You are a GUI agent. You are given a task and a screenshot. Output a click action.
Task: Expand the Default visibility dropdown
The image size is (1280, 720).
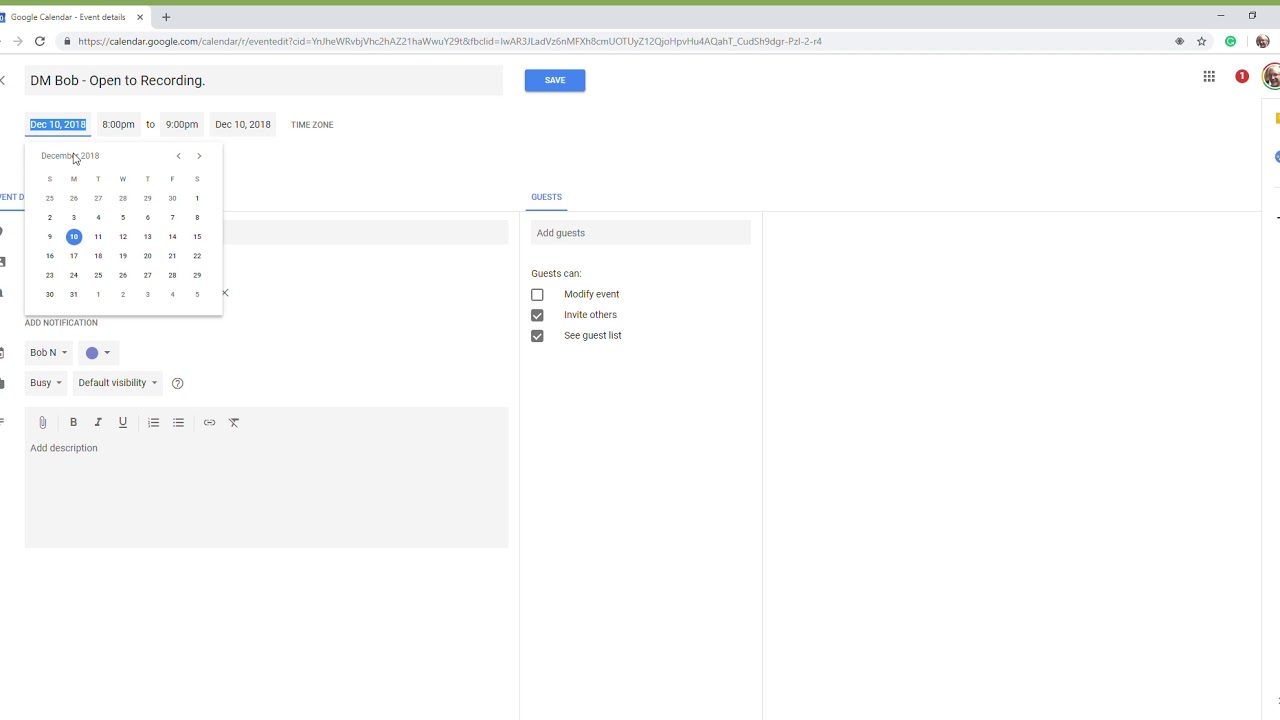pyautogui.click(x=117, y=383)
